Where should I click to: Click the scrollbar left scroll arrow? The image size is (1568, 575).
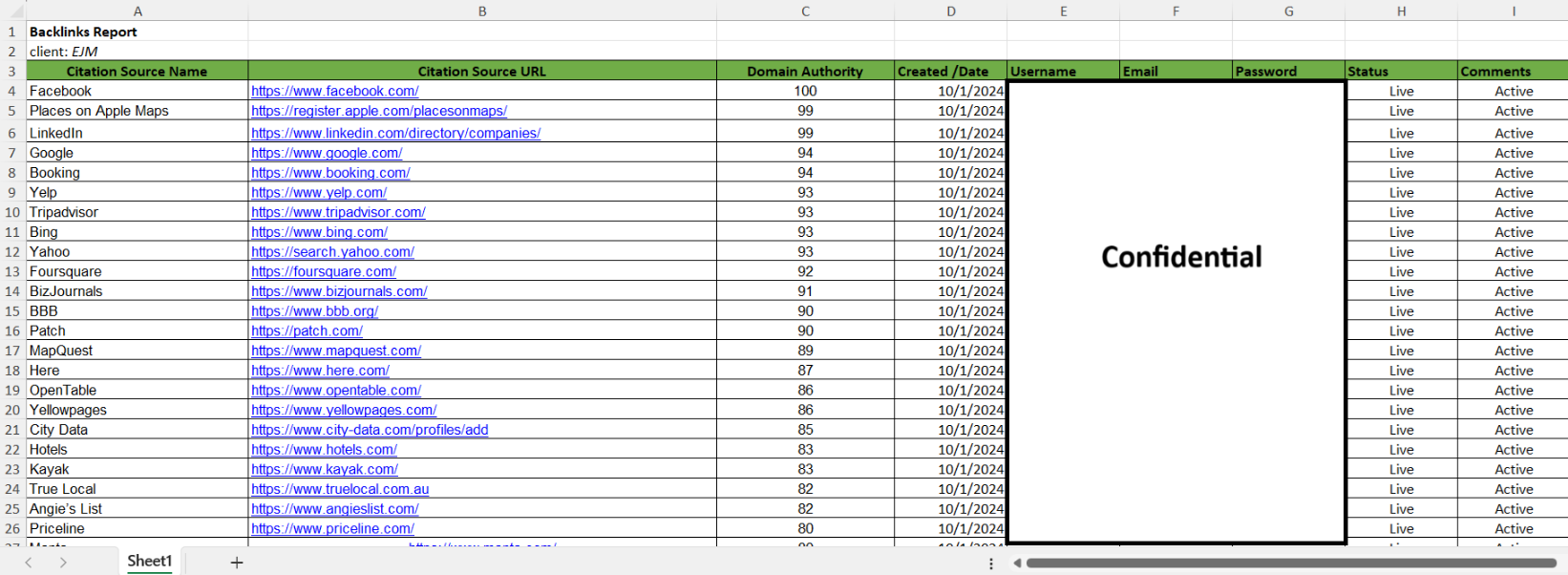1017,563
